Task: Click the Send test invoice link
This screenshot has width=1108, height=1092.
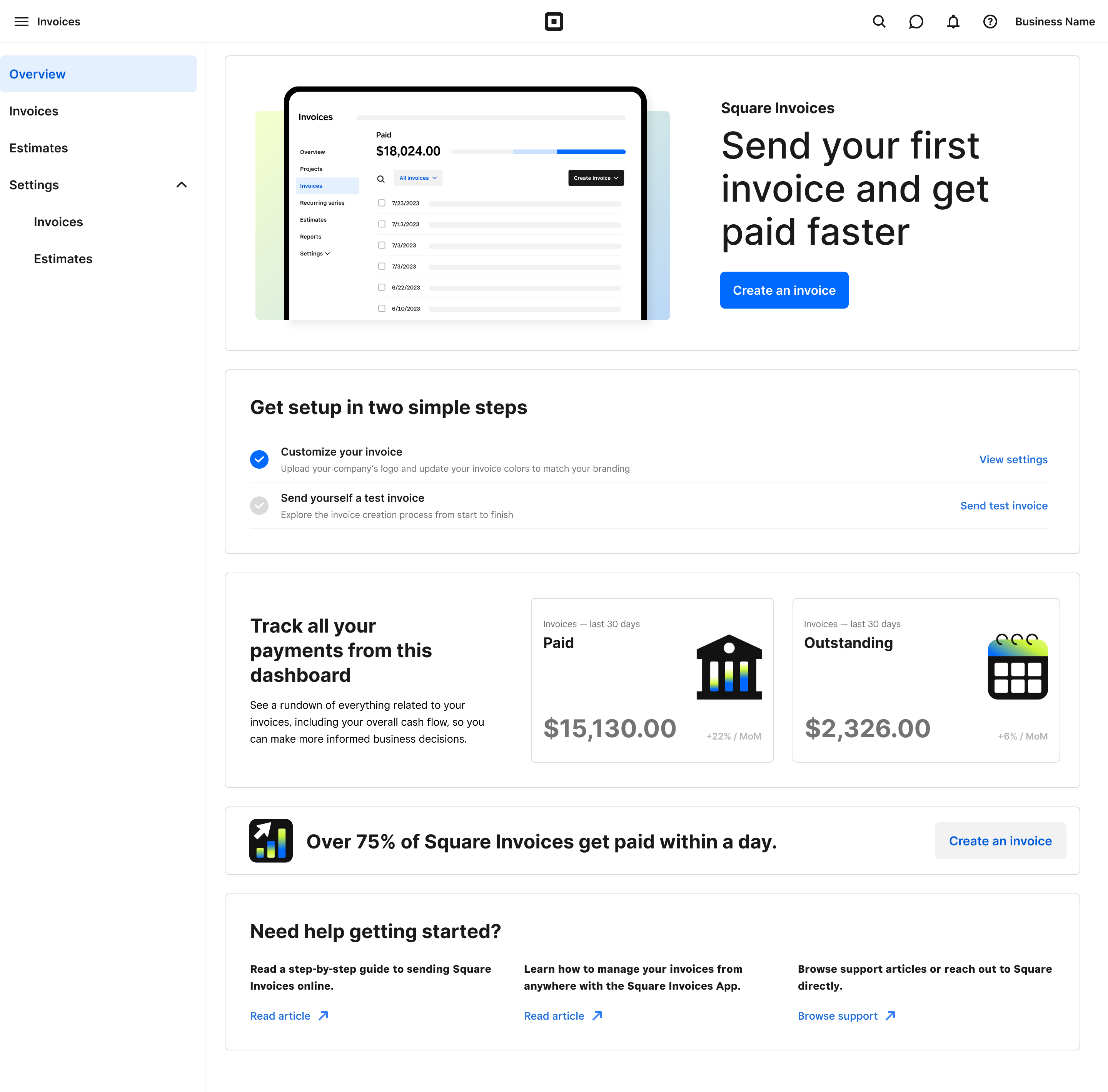Action: (1003, 506)
